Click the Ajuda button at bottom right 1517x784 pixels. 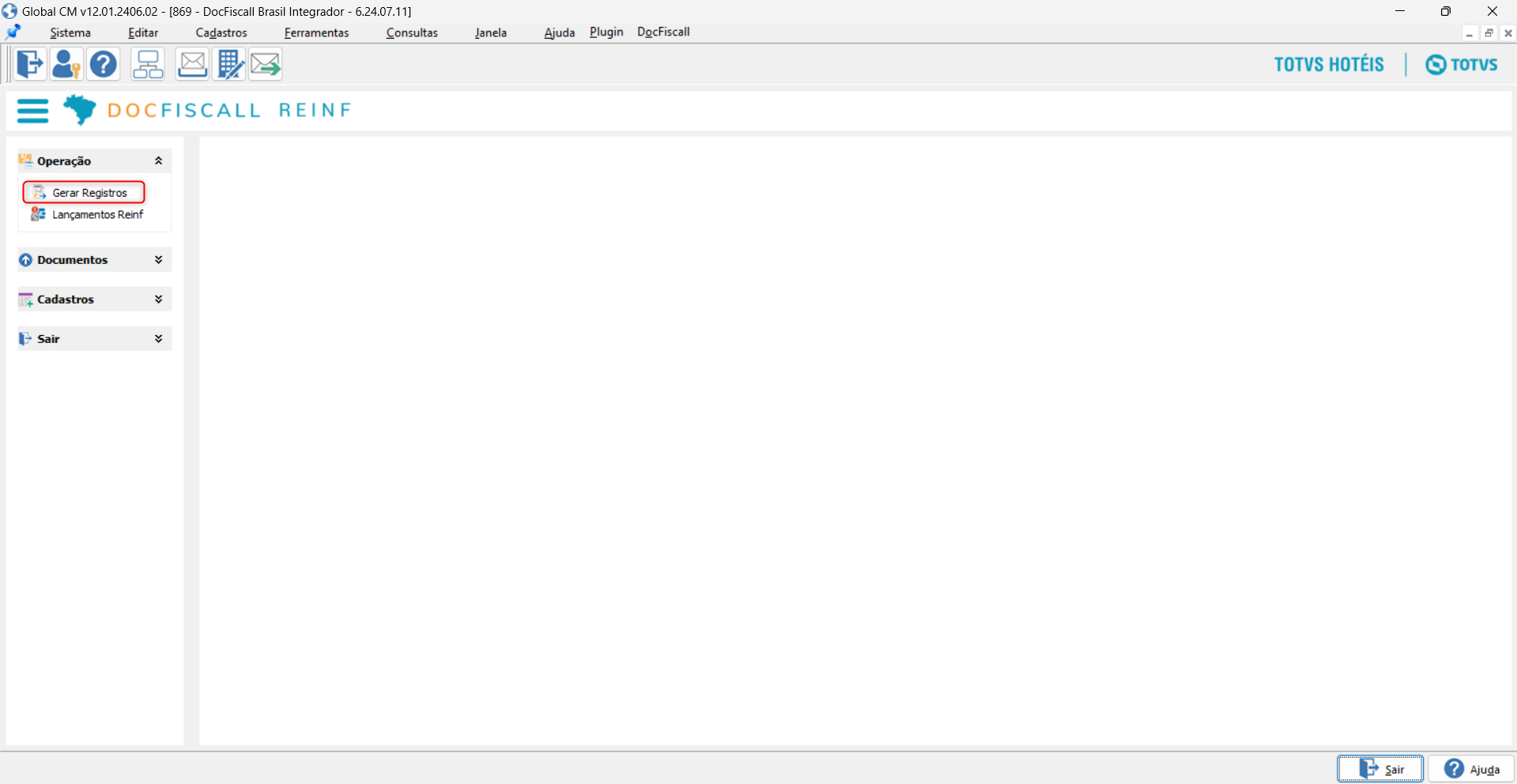pos(1471,769)
